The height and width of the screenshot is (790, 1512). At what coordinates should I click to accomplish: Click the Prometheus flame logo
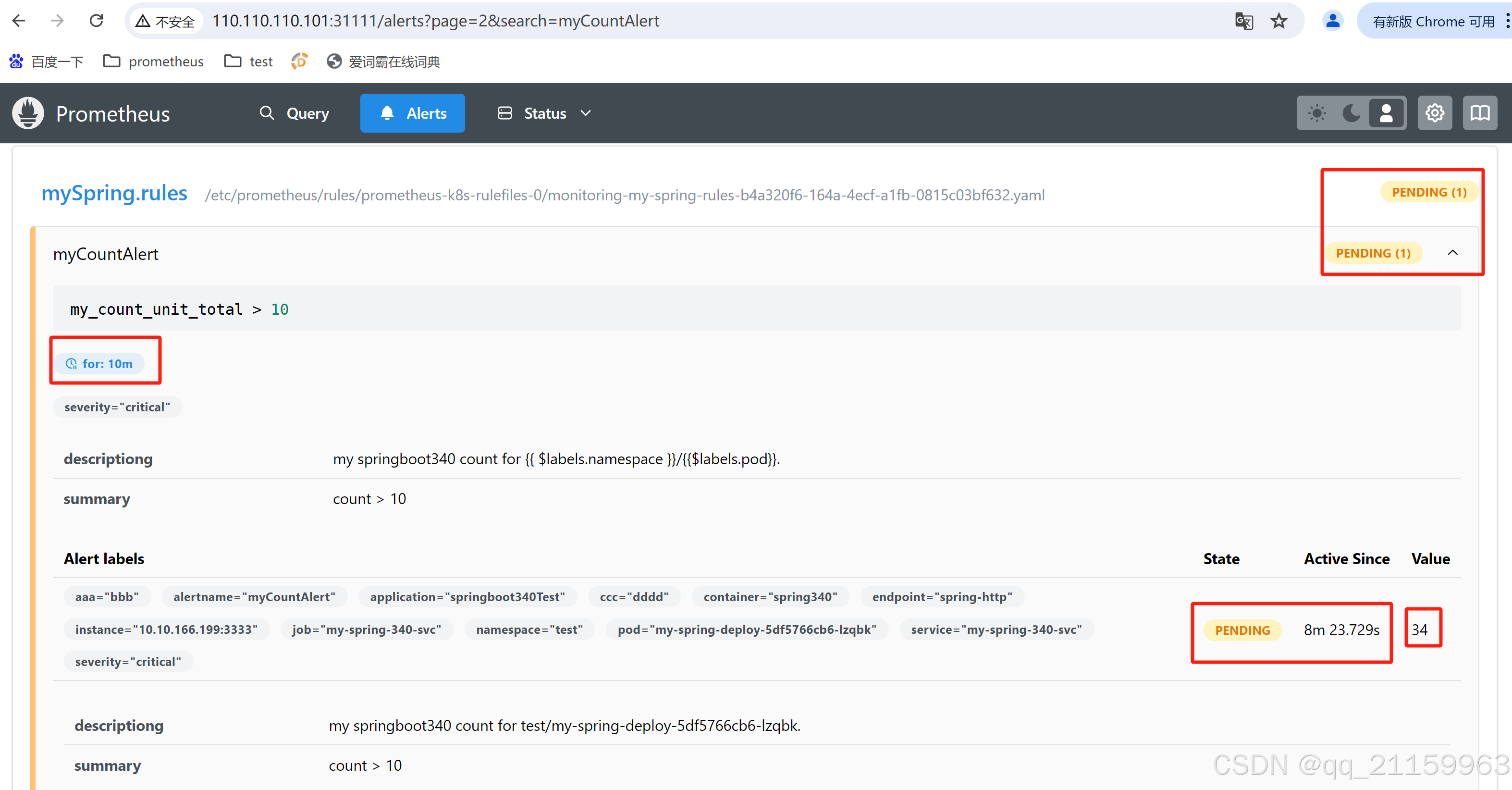[28, 113]
